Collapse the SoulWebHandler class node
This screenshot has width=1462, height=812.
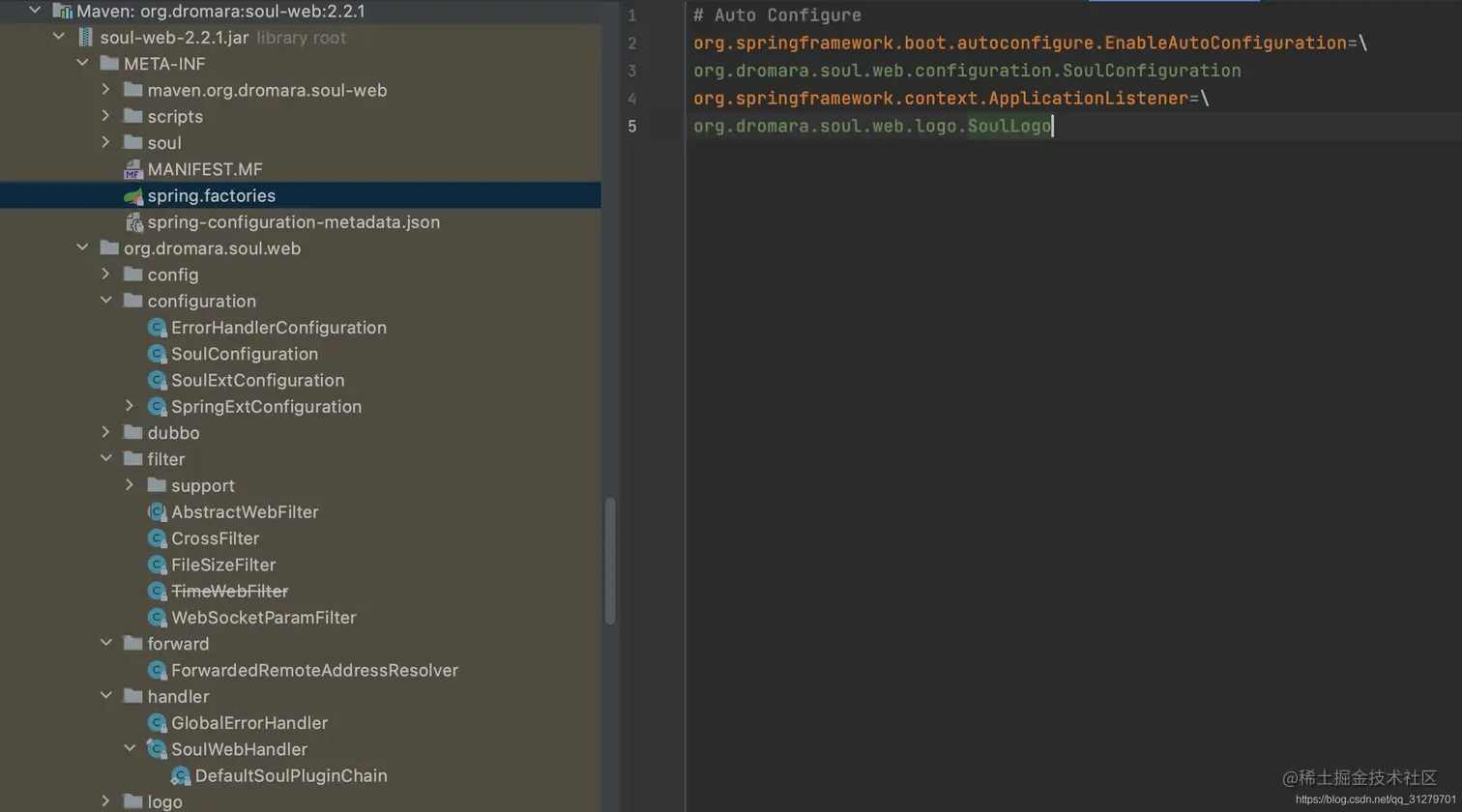tap(130, 749)
